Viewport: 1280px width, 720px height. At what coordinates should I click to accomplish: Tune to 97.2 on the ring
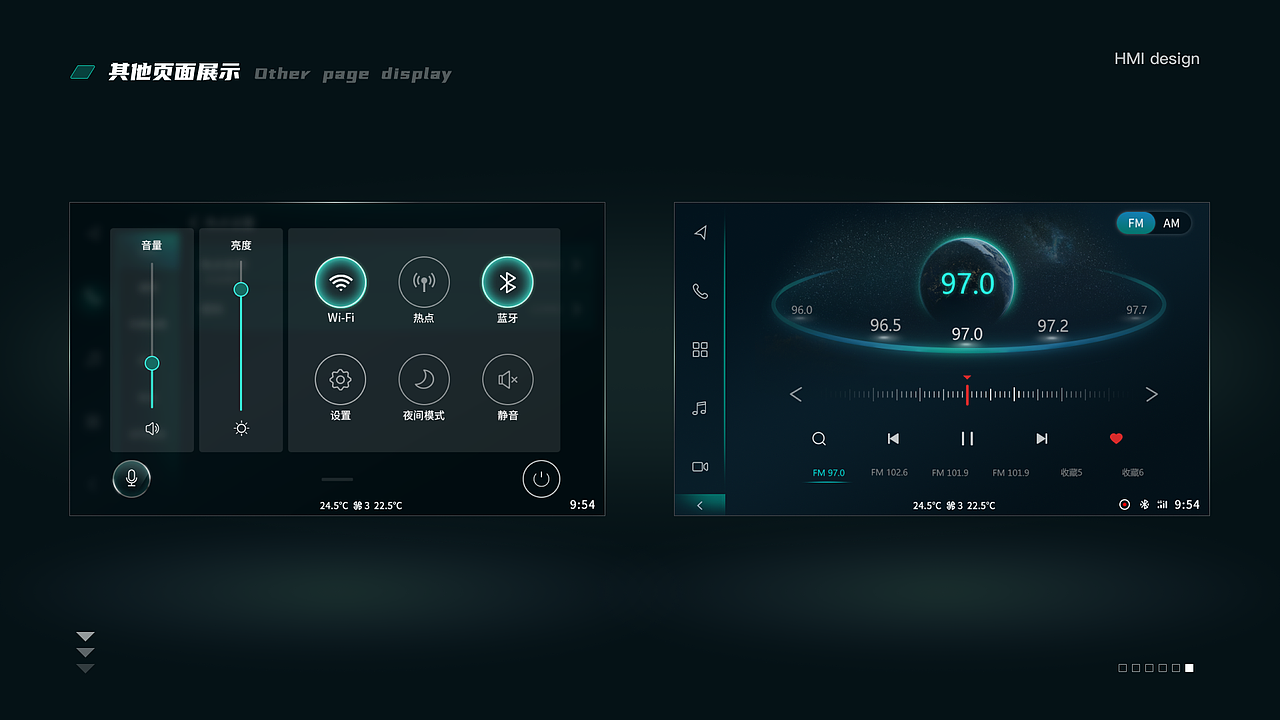1053,326
